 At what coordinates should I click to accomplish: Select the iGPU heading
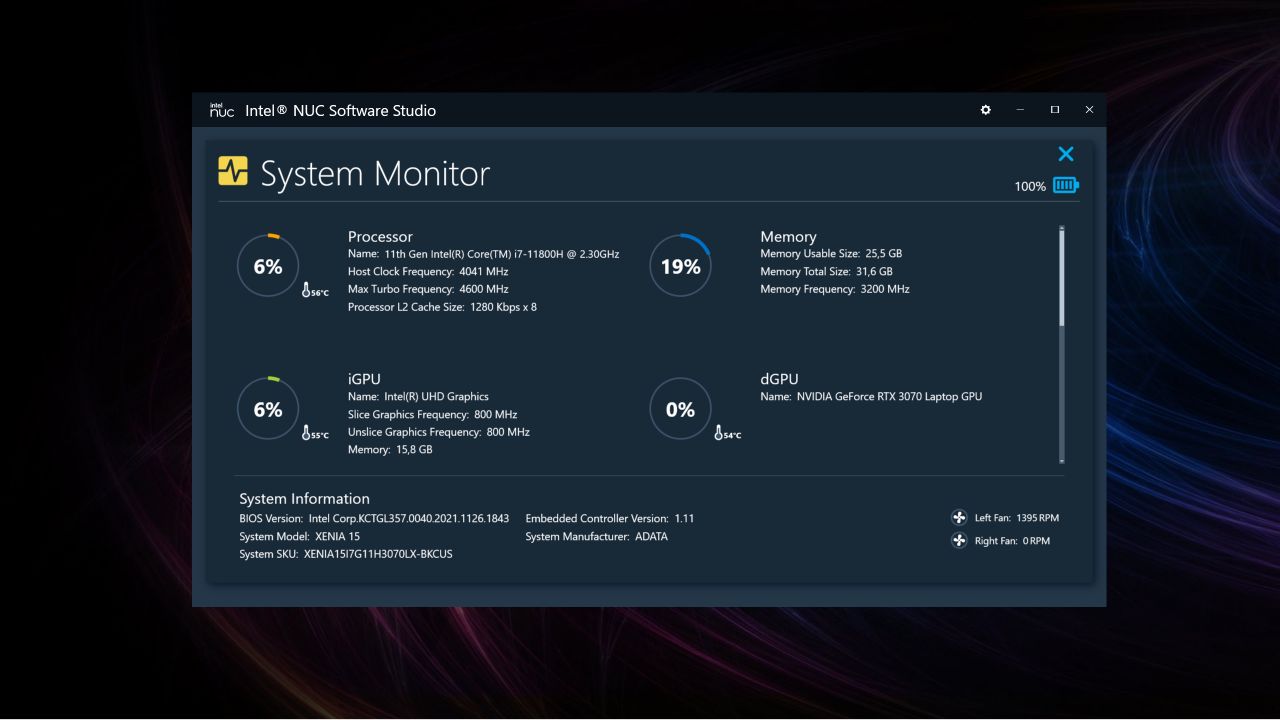click(x=364, y=379)
